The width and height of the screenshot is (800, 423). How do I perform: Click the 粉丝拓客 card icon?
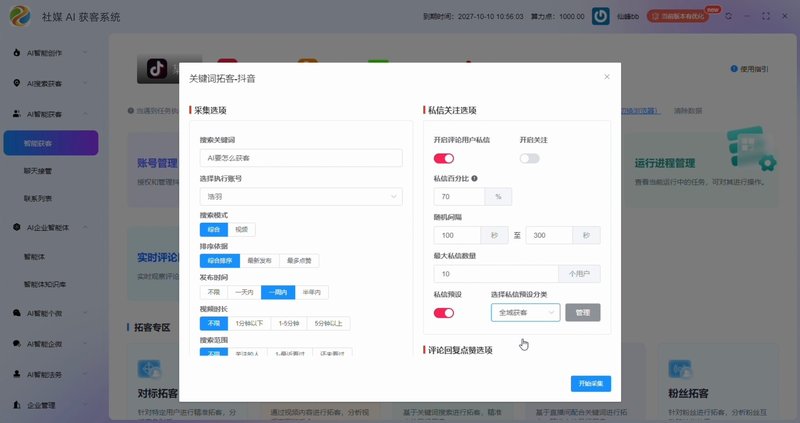[680, 369]
